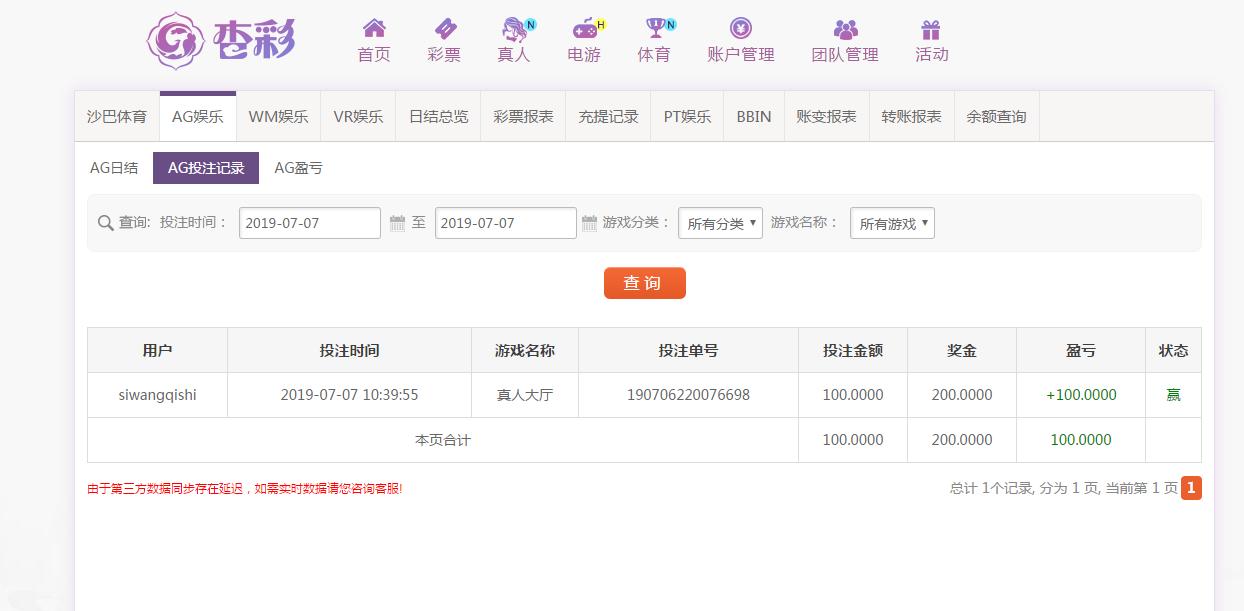Screen dimensions: 1244x611
Task: Click the team people icon above 团队管理
Action: click(x=845, y=29)
